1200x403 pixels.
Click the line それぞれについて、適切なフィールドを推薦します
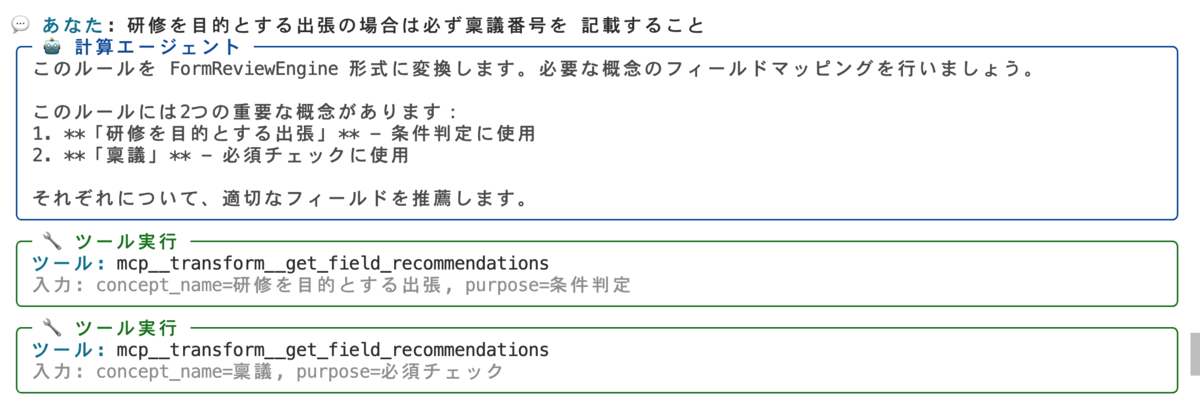coord(280,198)
